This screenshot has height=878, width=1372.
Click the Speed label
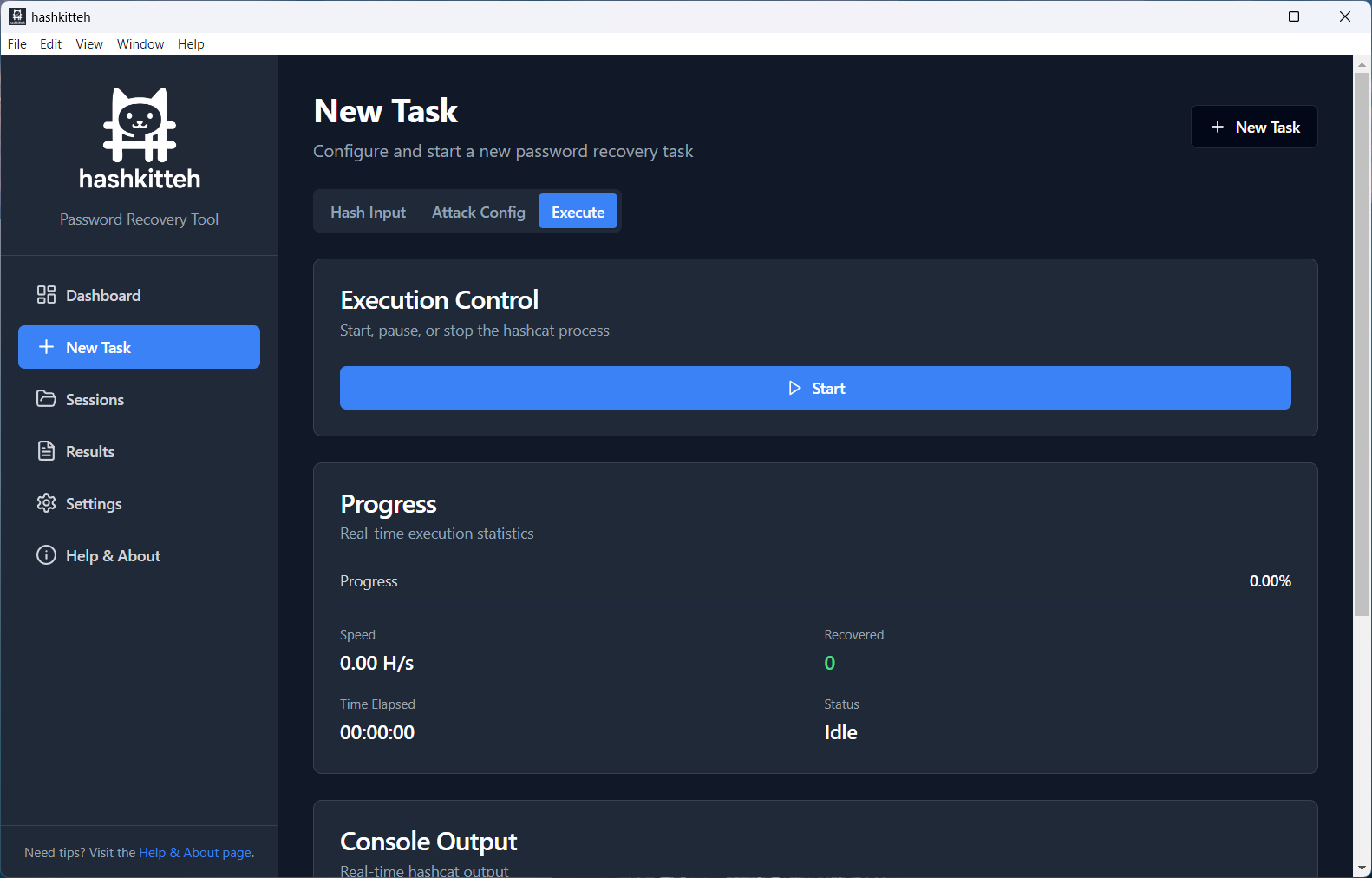coord(357,635)
